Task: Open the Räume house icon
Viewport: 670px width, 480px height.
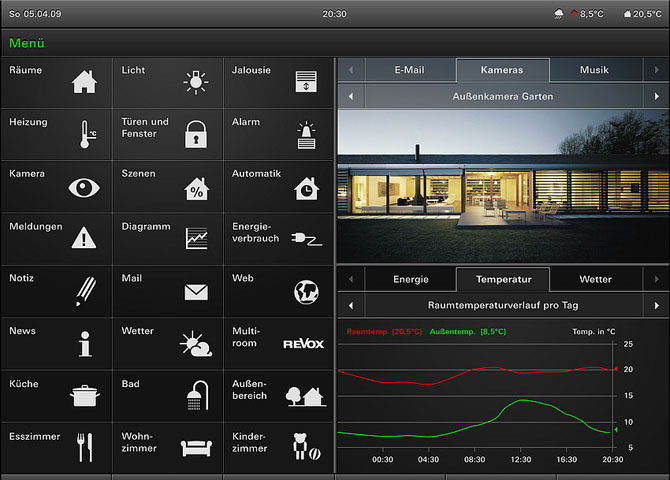Action: click(85, 82)
